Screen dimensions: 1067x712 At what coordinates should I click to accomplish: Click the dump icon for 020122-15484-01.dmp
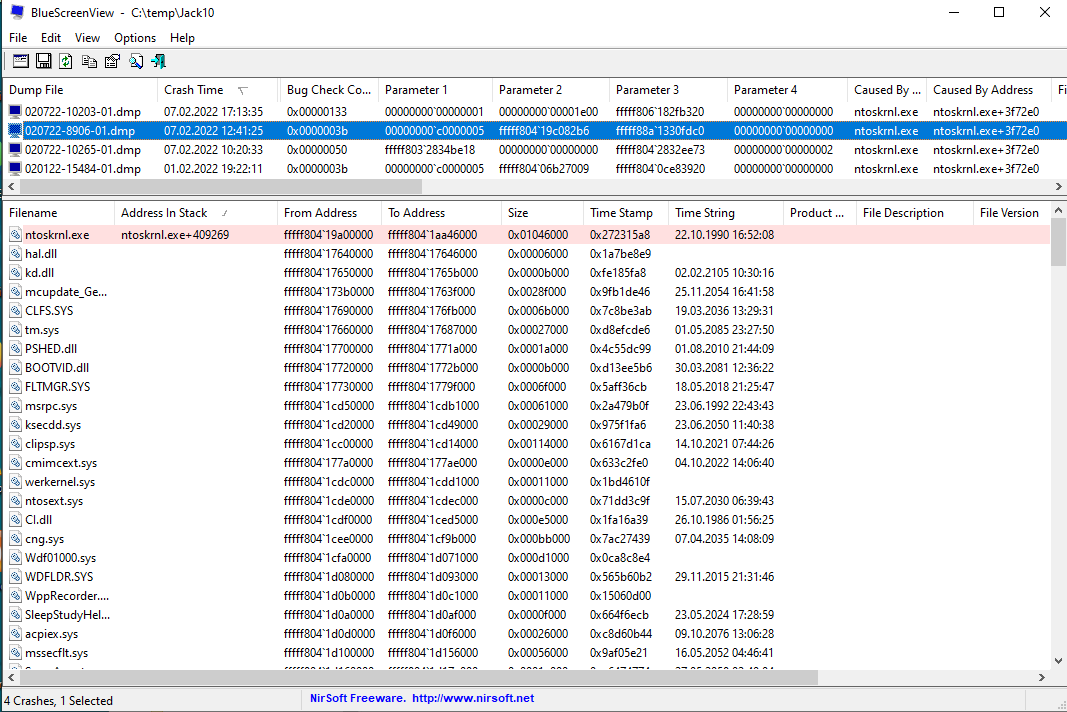point(15,169)
